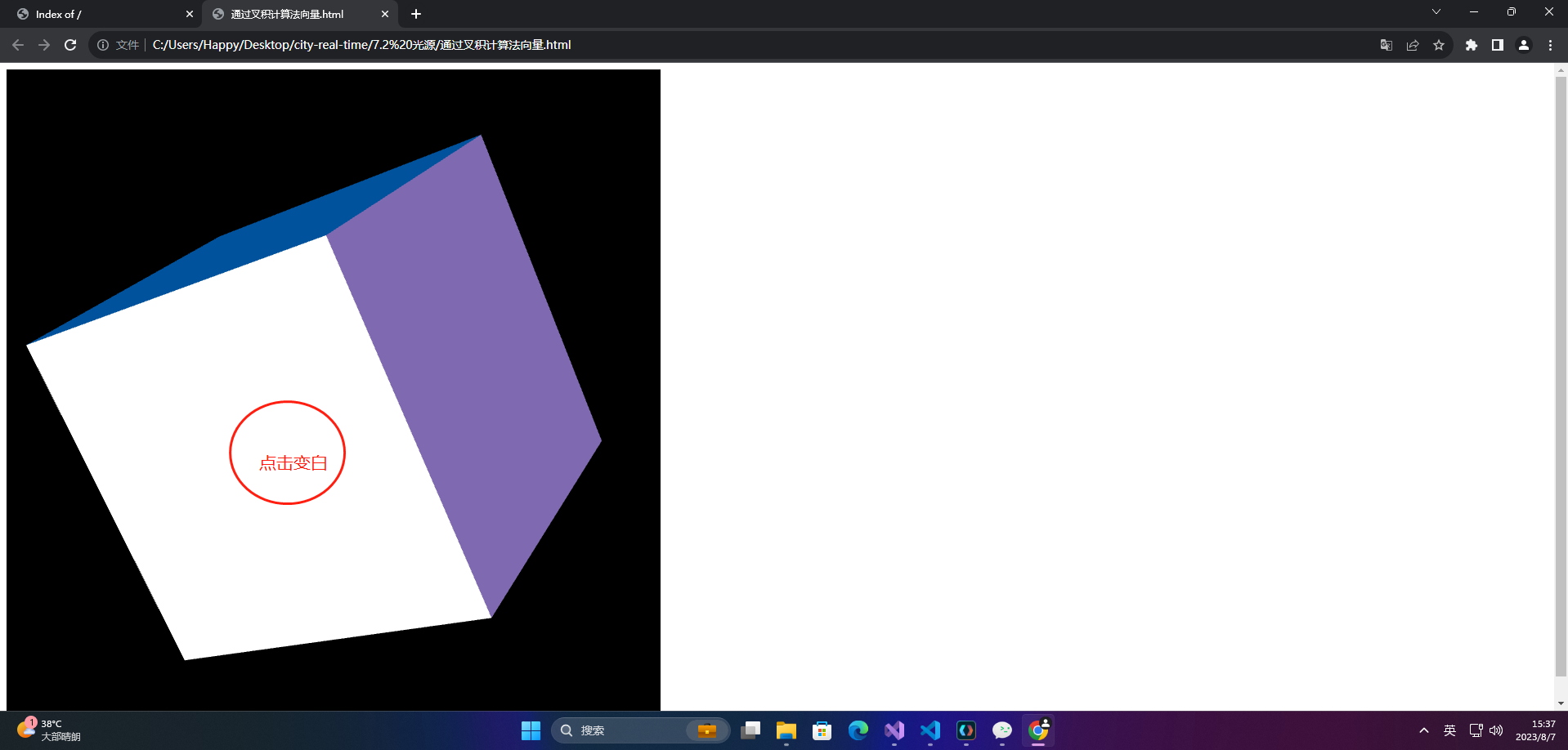Viewport: 1568px width, 750px height.
Task: Share this page icon
Action: pyautogui.click(x=1412, y=45)
